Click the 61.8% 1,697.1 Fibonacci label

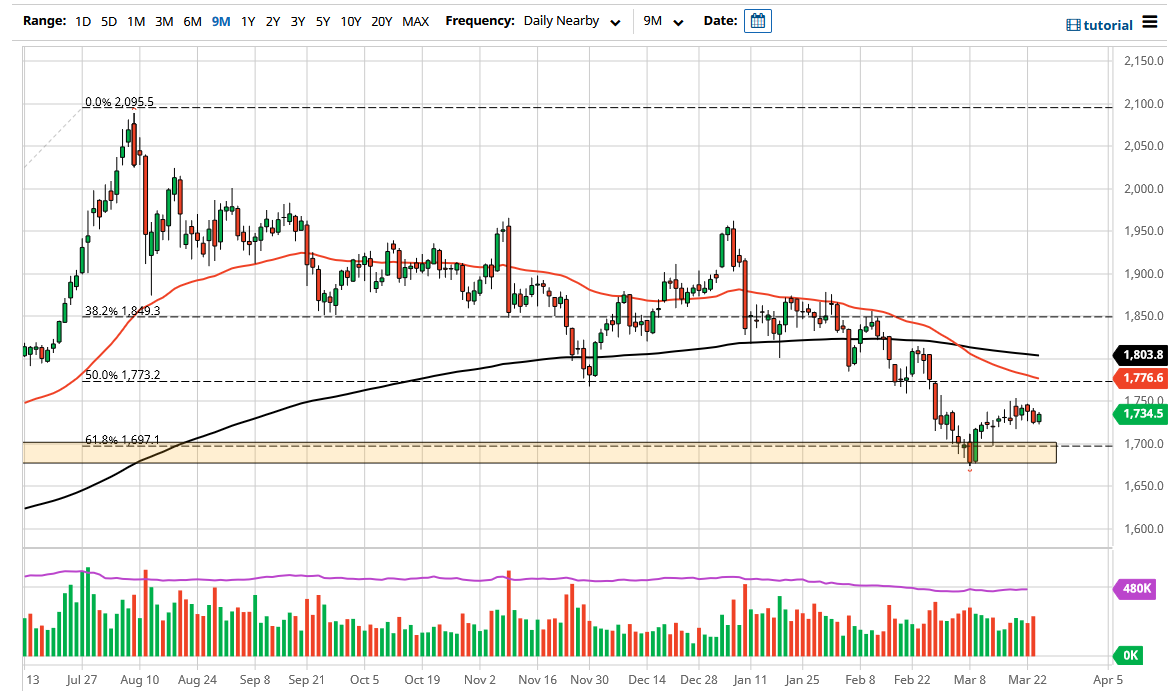click(x=122, y=440)
